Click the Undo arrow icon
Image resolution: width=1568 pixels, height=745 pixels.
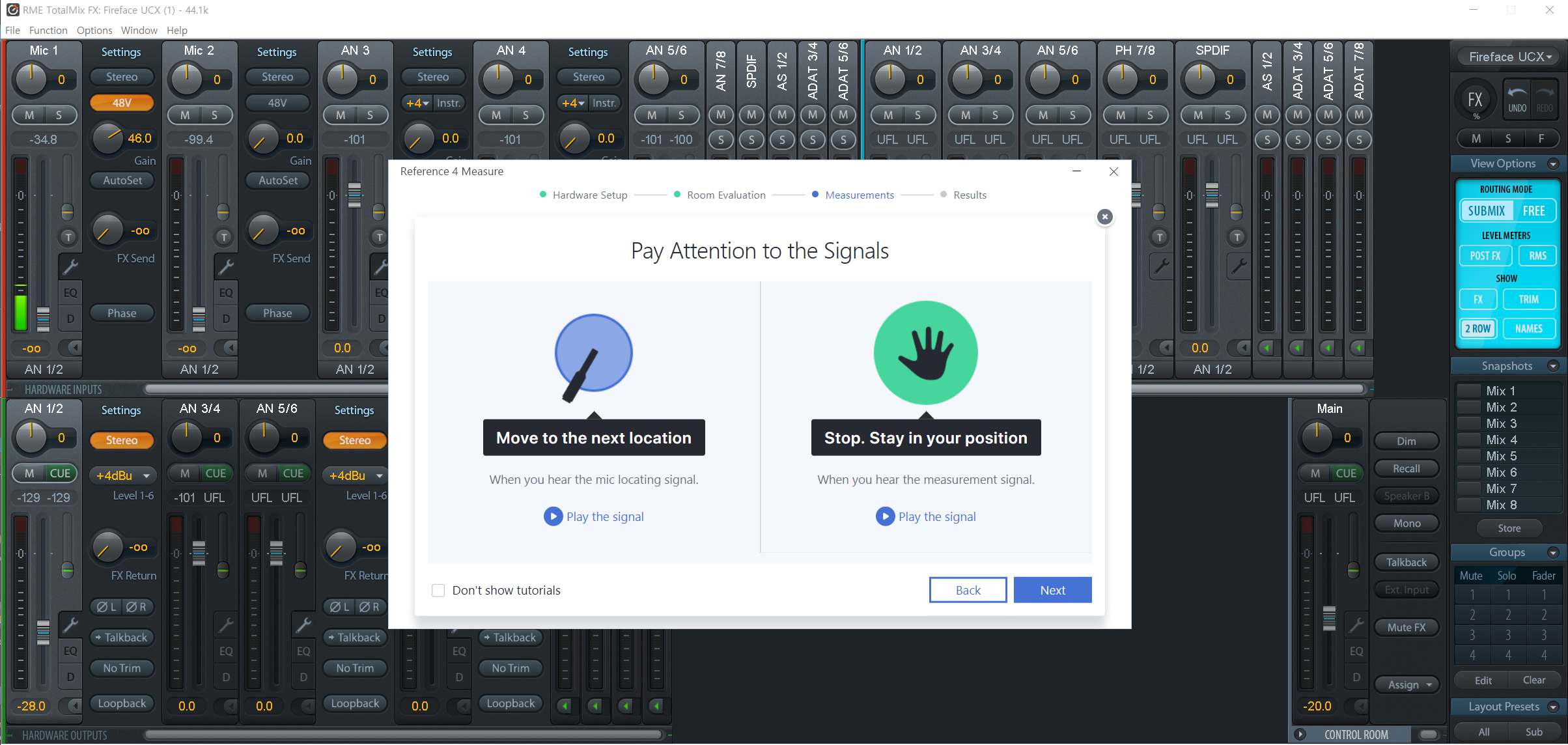coord(1517,93)
